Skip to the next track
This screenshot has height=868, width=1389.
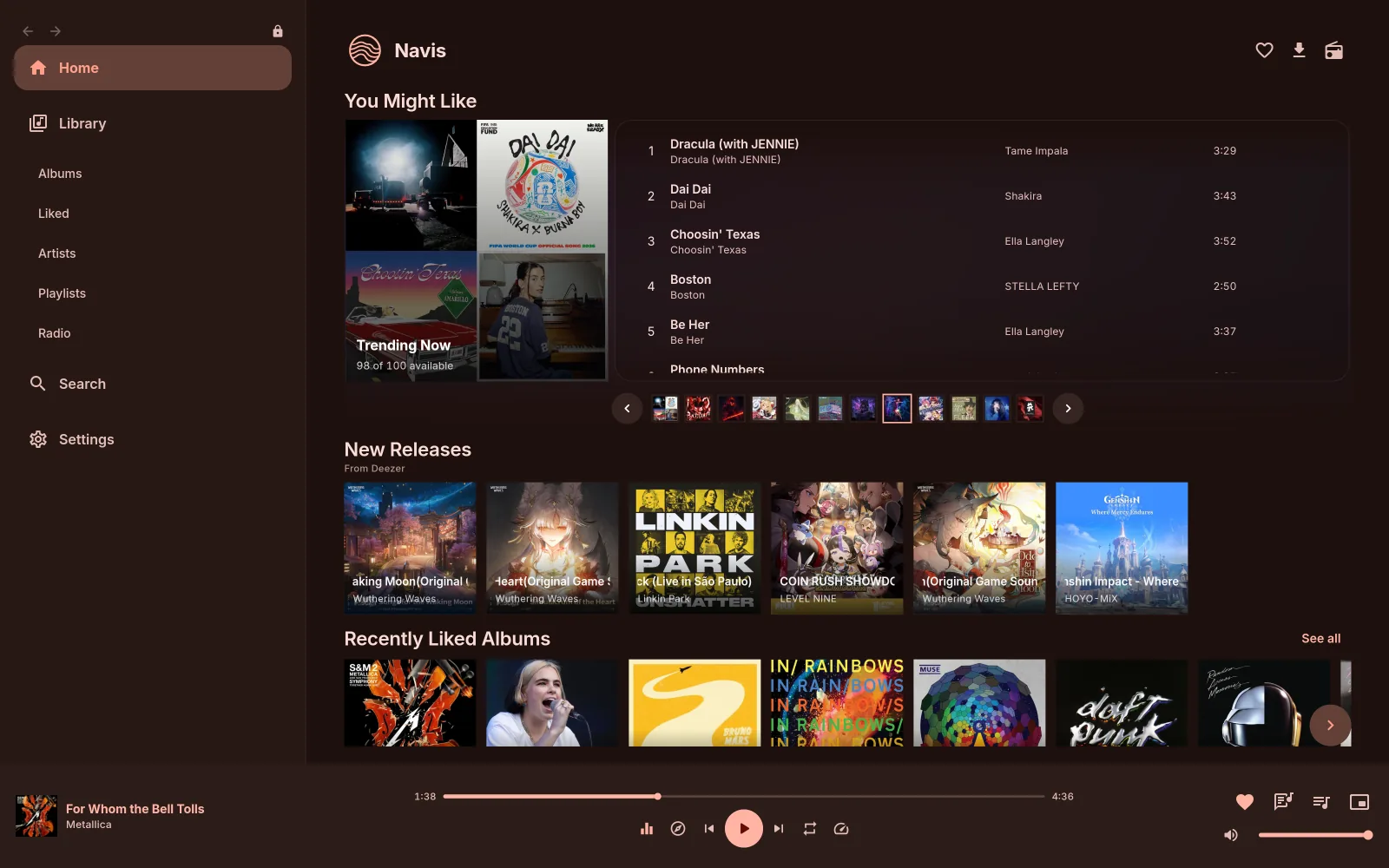(779, 829)
